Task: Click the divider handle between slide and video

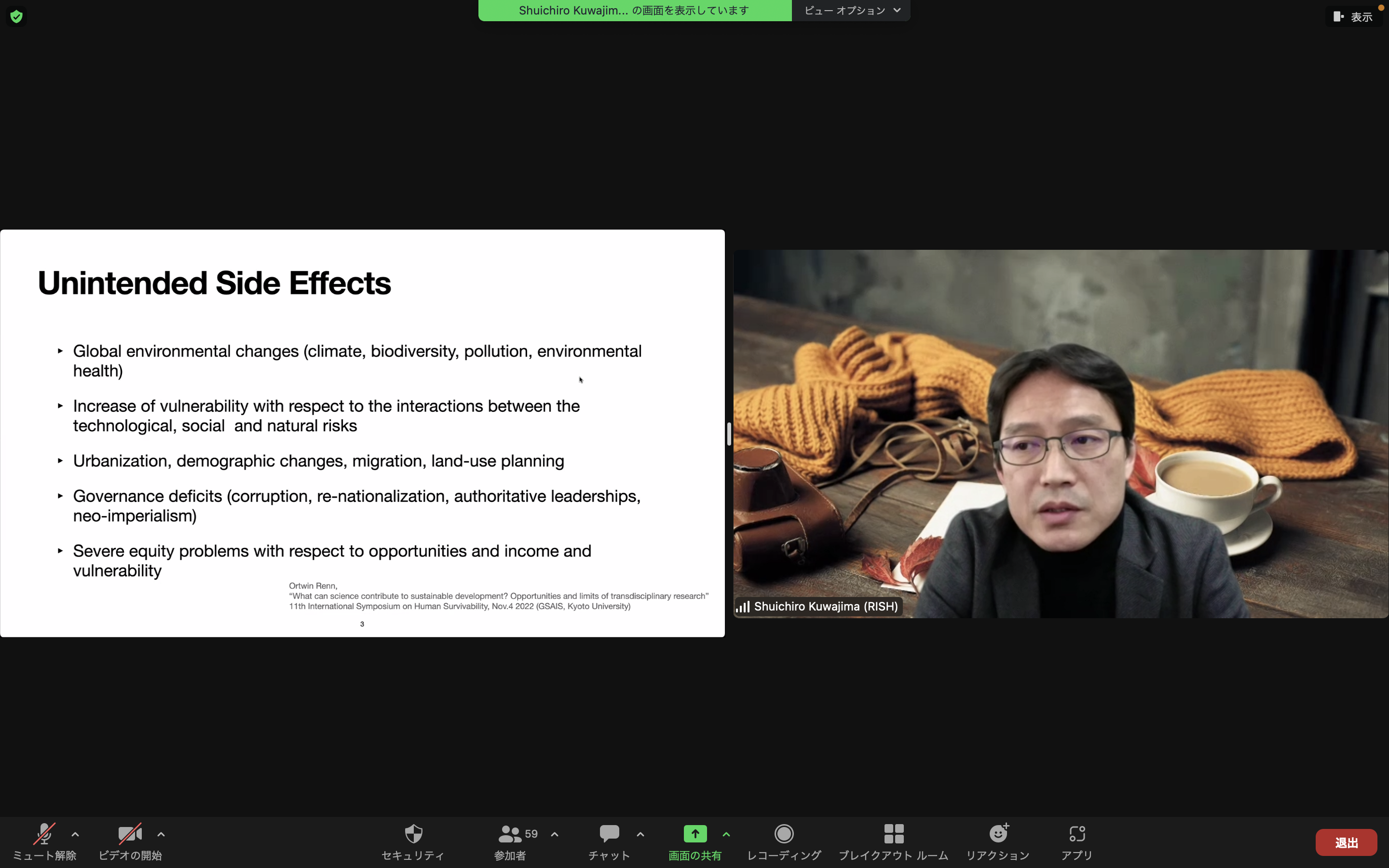Action: pos(729,434)
